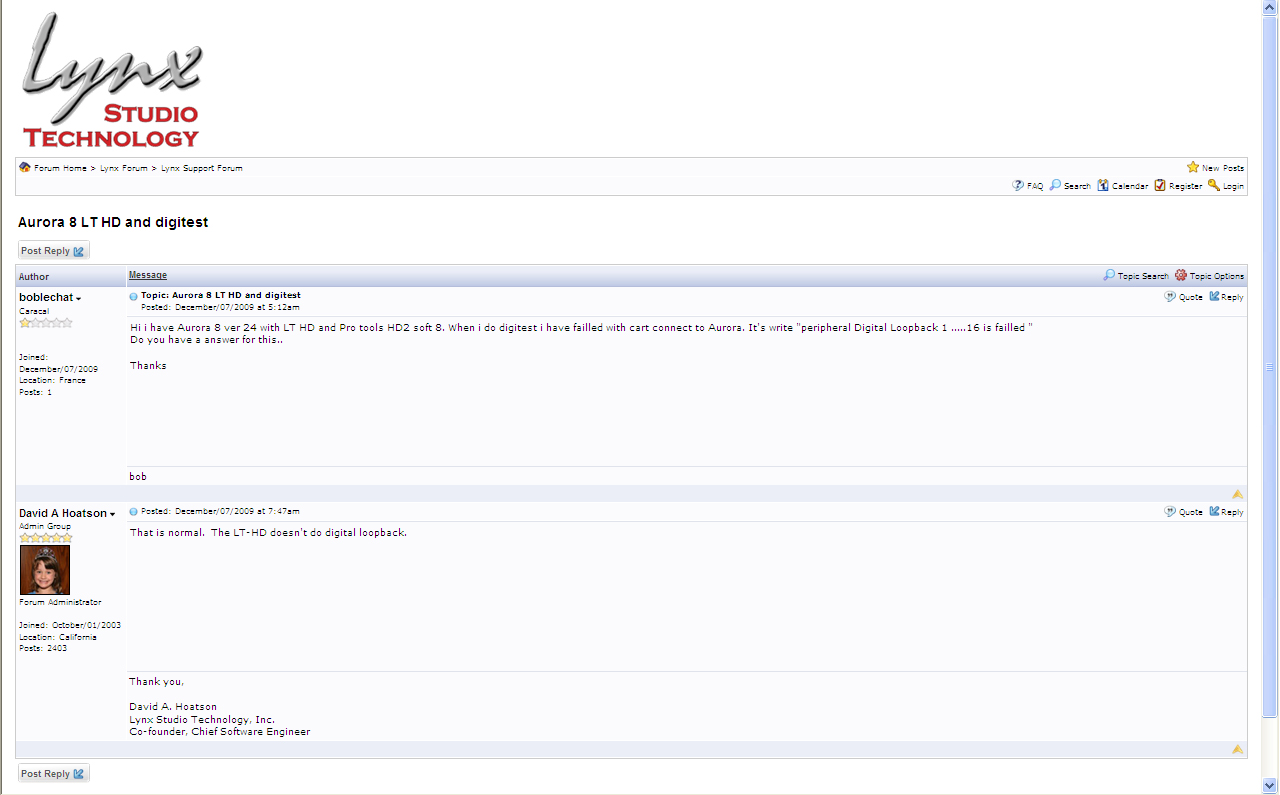Reply to David A Hoatson's post
This screenshot has height=795, width=1280.
click(x=1227, y=512)
